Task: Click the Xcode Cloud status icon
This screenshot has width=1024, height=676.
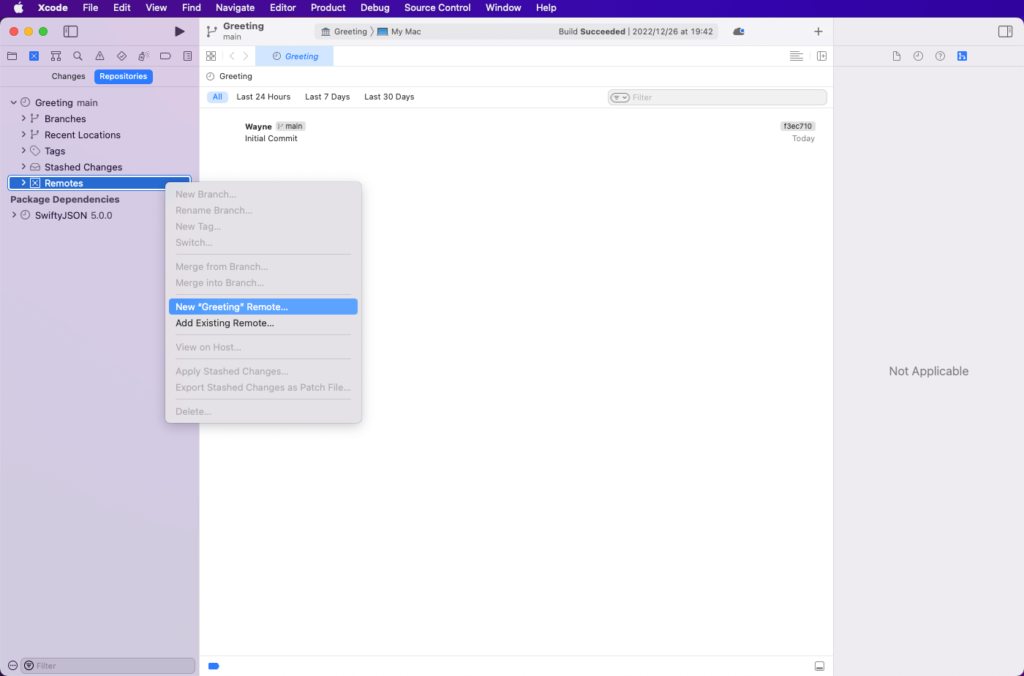Action: tap(738, 32)
